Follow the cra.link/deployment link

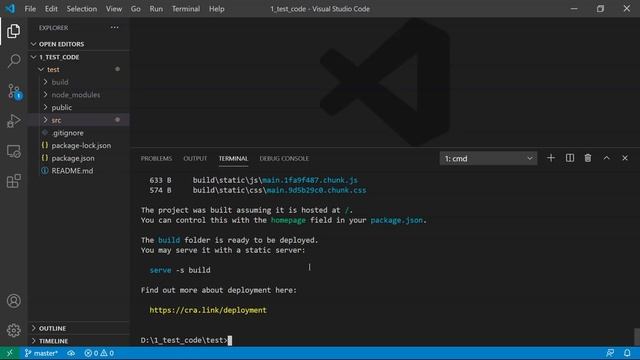208,310
